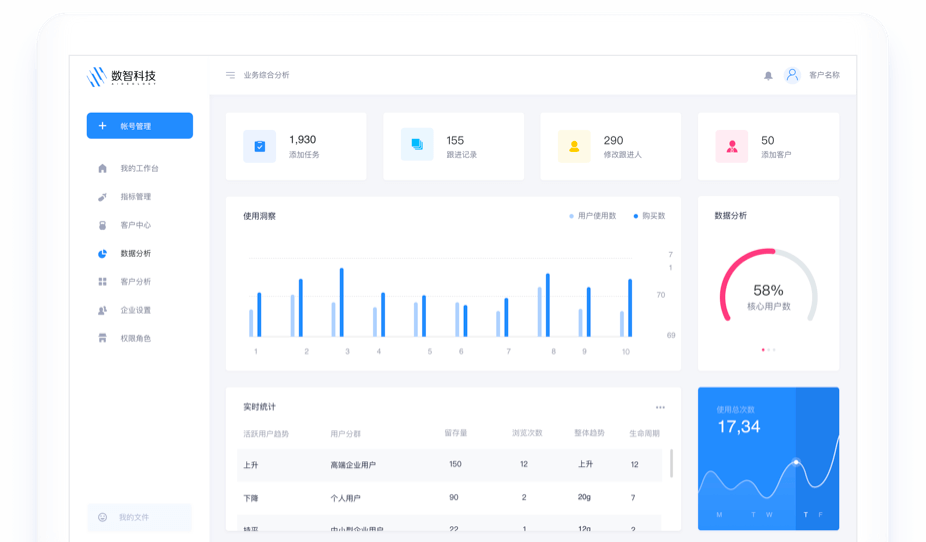Click the plus icon on 帐号管理
This screenshot has height=542, width=926.
pos(102,126)
